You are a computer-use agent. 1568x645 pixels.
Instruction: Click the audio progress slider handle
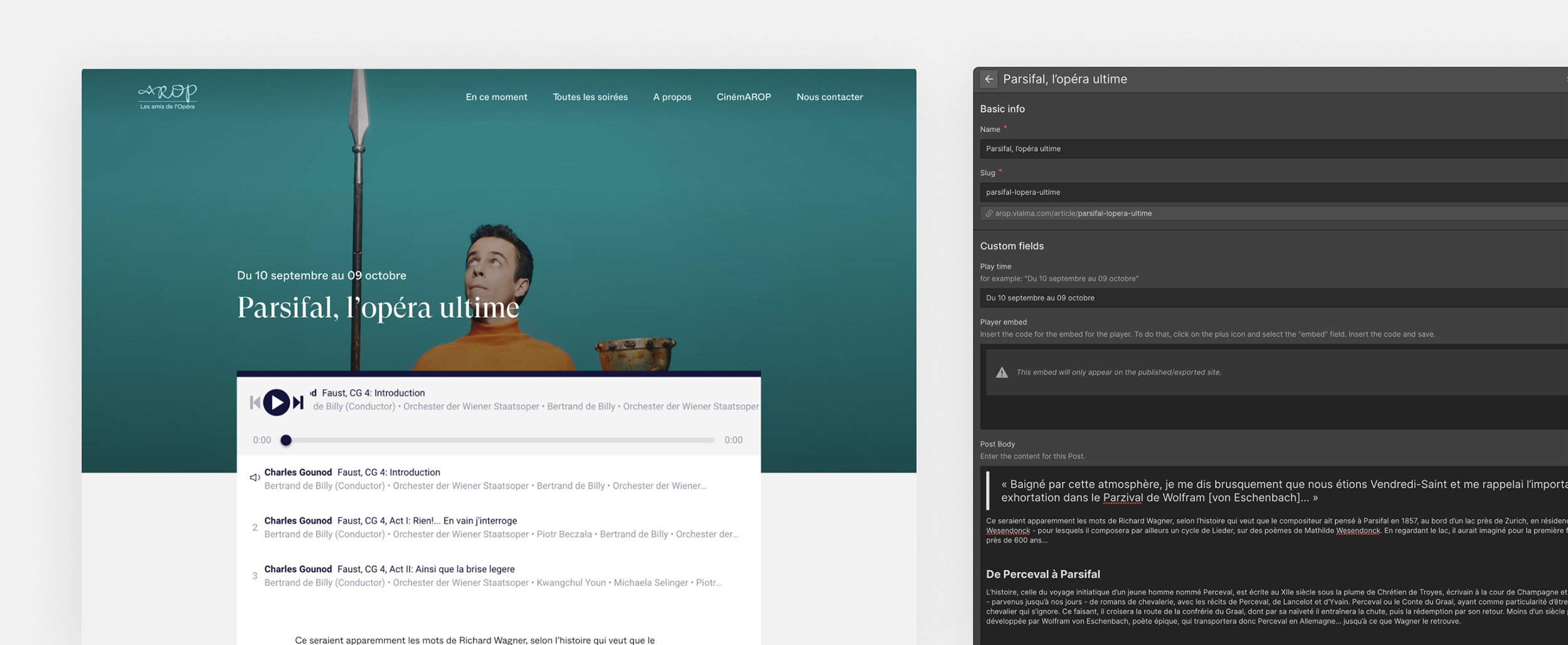coord(286,440)
